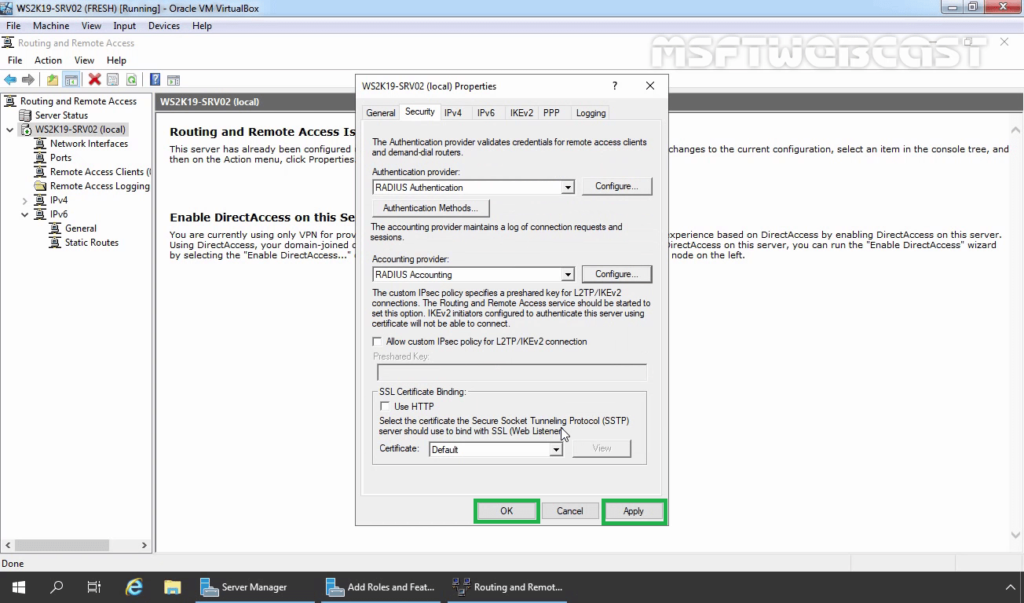Click Cancel in the Properties dialog
The height and width of the screenshot is (603, 1024).
click(x=569, y=512)
